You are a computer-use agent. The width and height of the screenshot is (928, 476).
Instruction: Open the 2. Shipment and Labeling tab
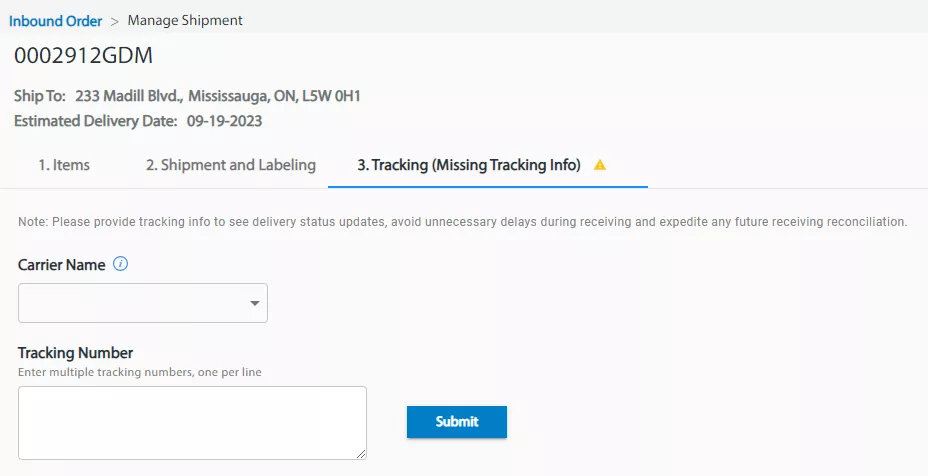pos(231,165)
